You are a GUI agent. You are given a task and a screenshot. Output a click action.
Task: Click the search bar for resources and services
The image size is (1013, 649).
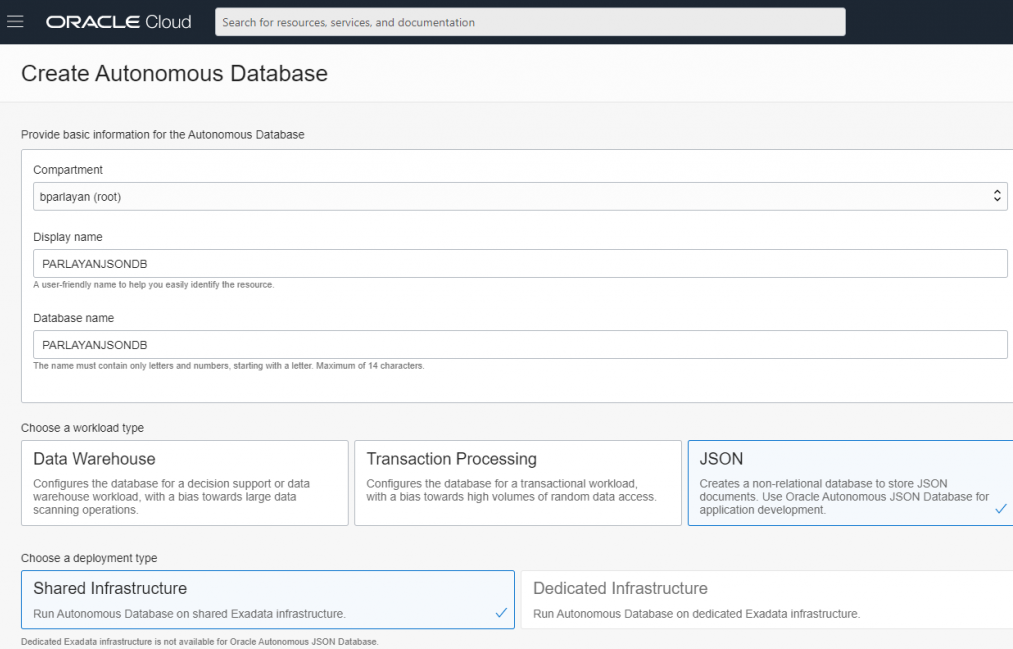pos(530,22)
